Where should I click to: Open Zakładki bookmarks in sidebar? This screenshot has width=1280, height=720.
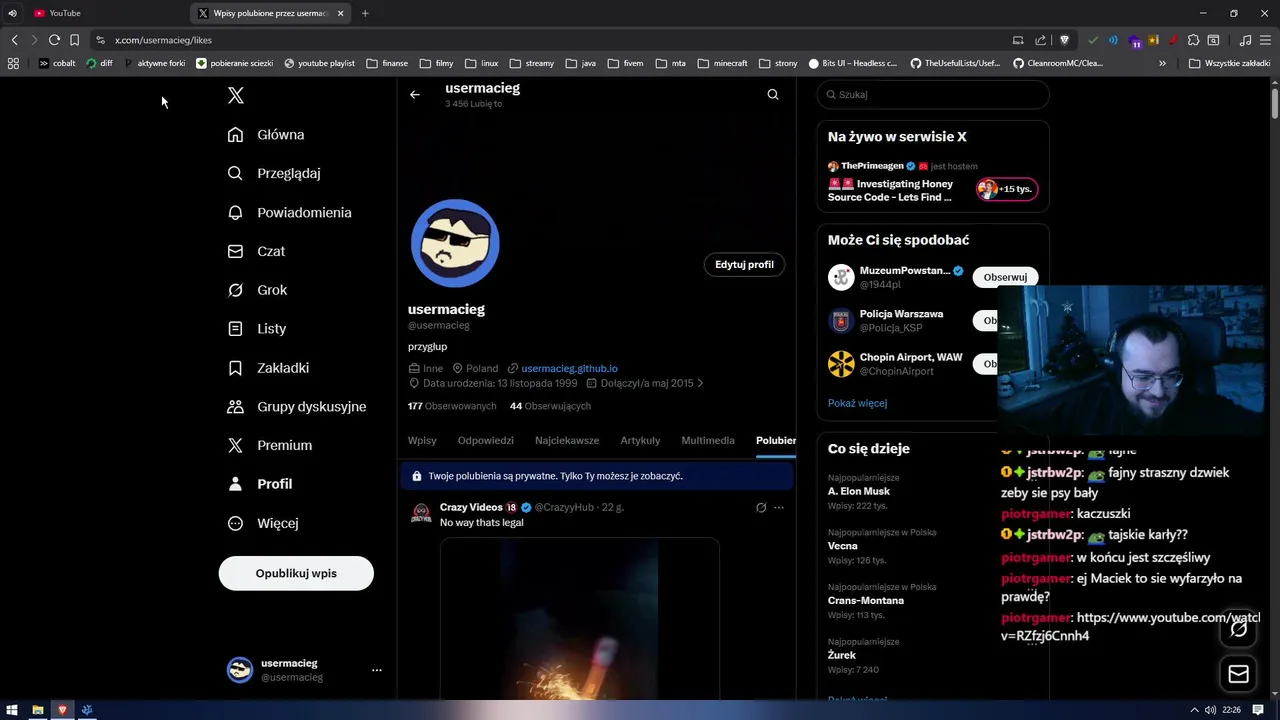pyautogui.click(x=268, y=367)
